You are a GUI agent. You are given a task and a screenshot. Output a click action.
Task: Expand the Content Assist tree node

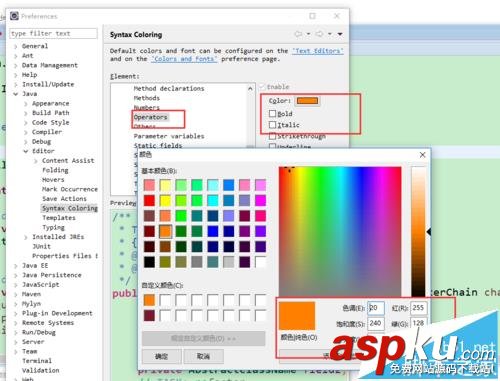pyautogui.click(x=36, y=161)
